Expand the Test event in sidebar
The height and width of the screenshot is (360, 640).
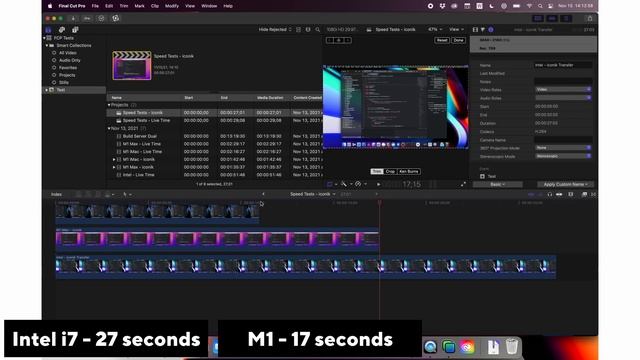tap(47, 90)
